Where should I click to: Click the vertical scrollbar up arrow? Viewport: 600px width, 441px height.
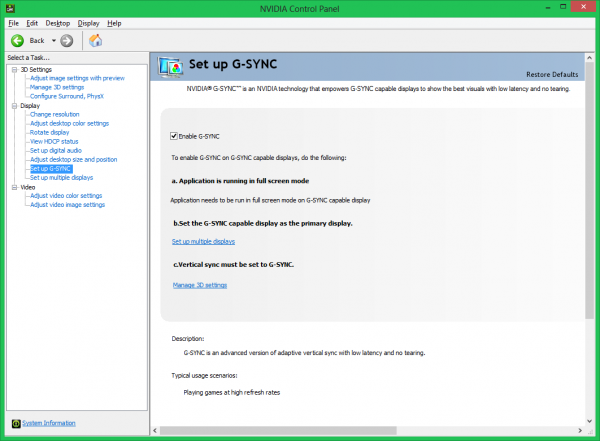pyautogui.click(x=589, y=58)
